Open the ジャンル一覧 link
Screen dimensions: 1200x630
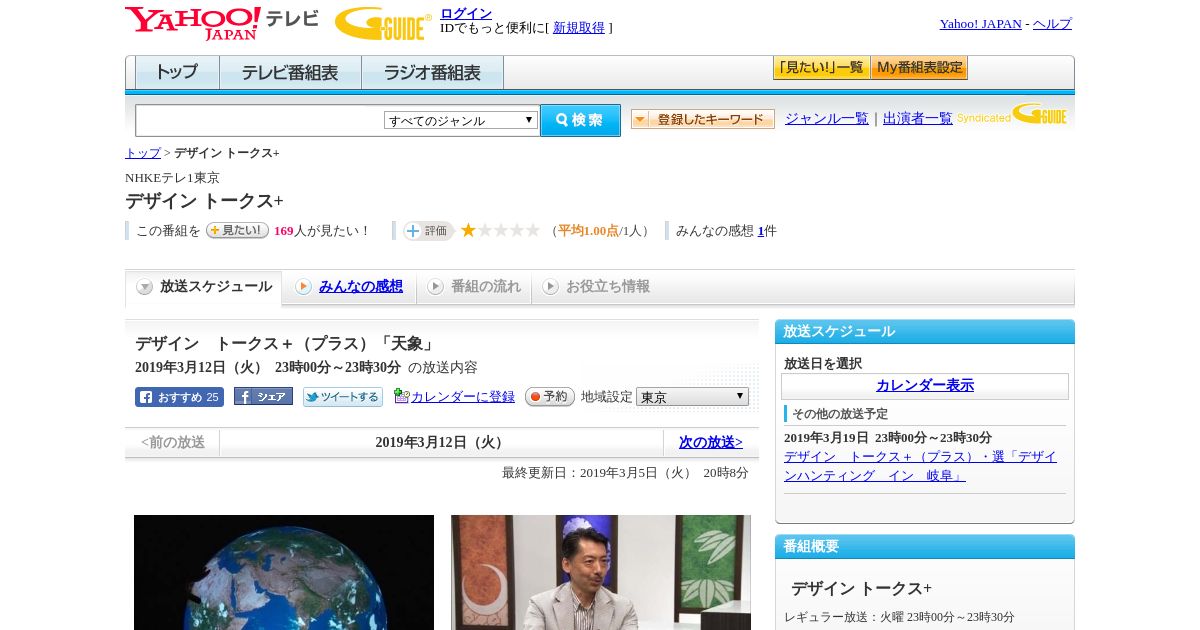point(827,118)
